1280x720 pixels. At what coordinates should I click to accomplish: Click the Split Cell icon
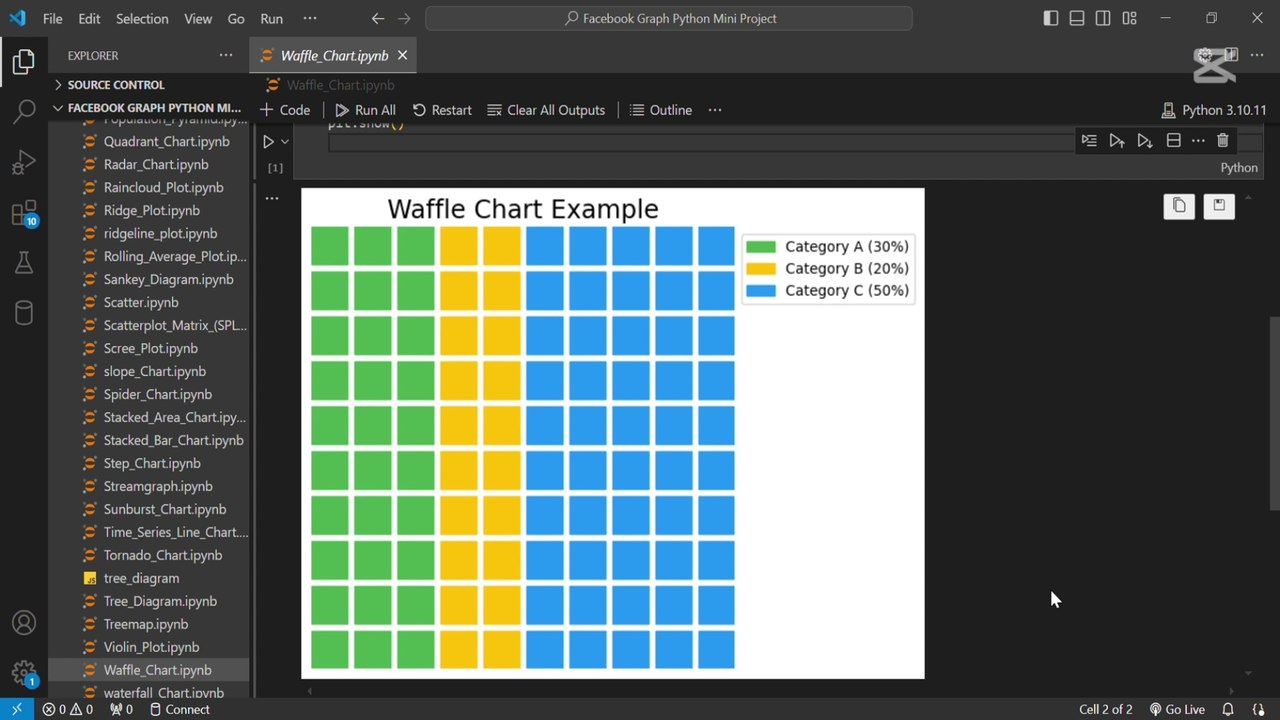tap(1174, 141)
